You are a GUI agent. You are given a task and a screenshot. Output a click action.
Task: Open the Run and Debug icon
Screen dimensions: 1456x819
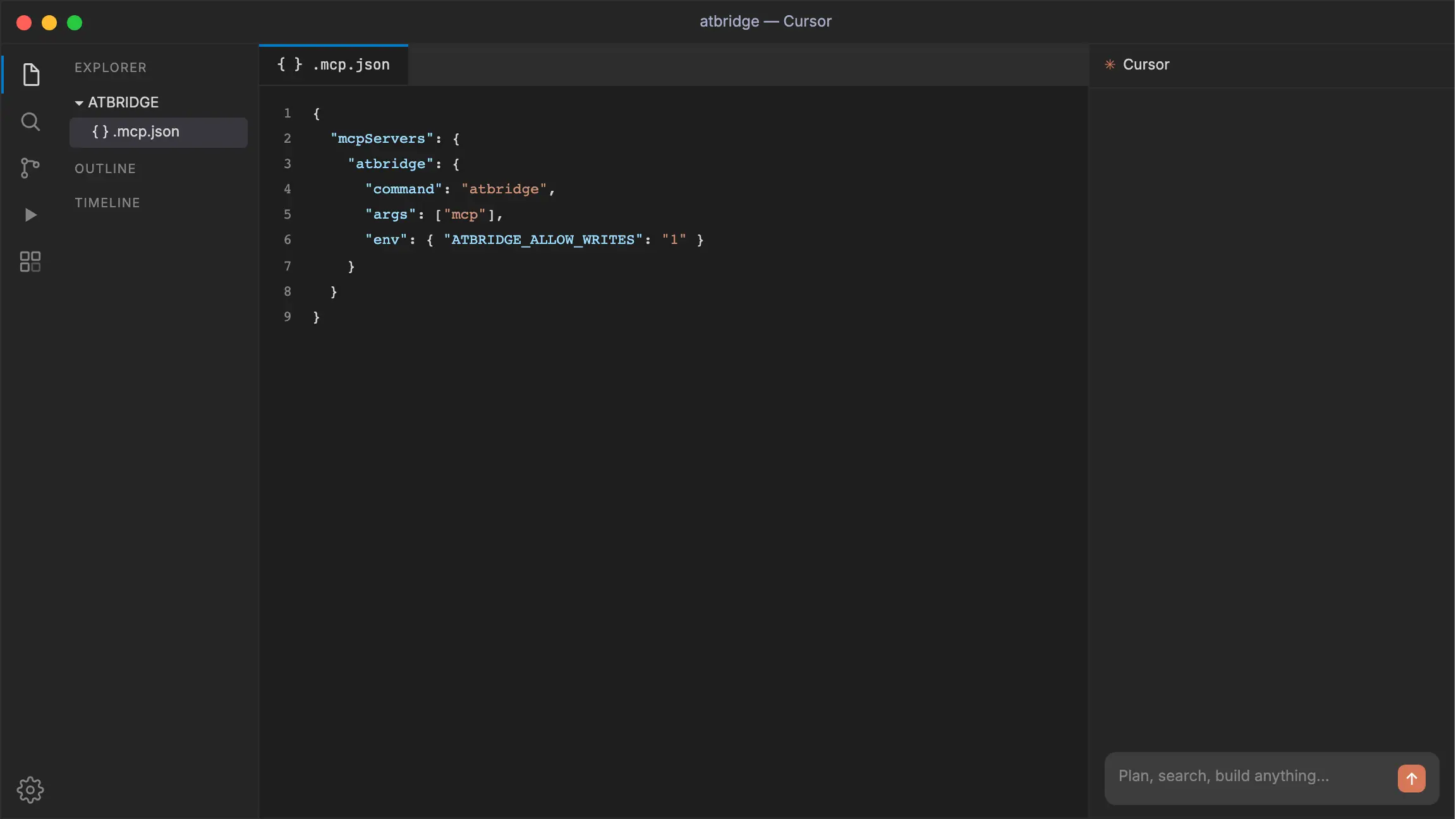[x=30, y=215]
